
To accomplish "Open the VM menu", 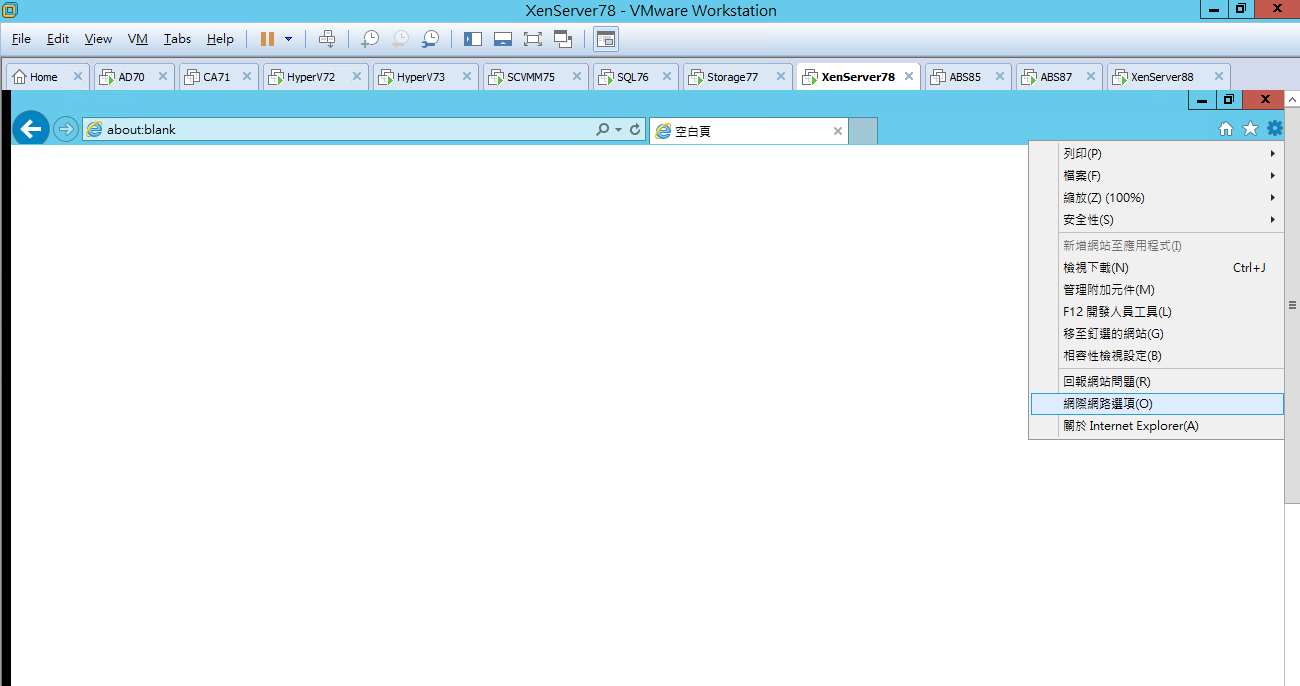I will (x=138, y=39).
